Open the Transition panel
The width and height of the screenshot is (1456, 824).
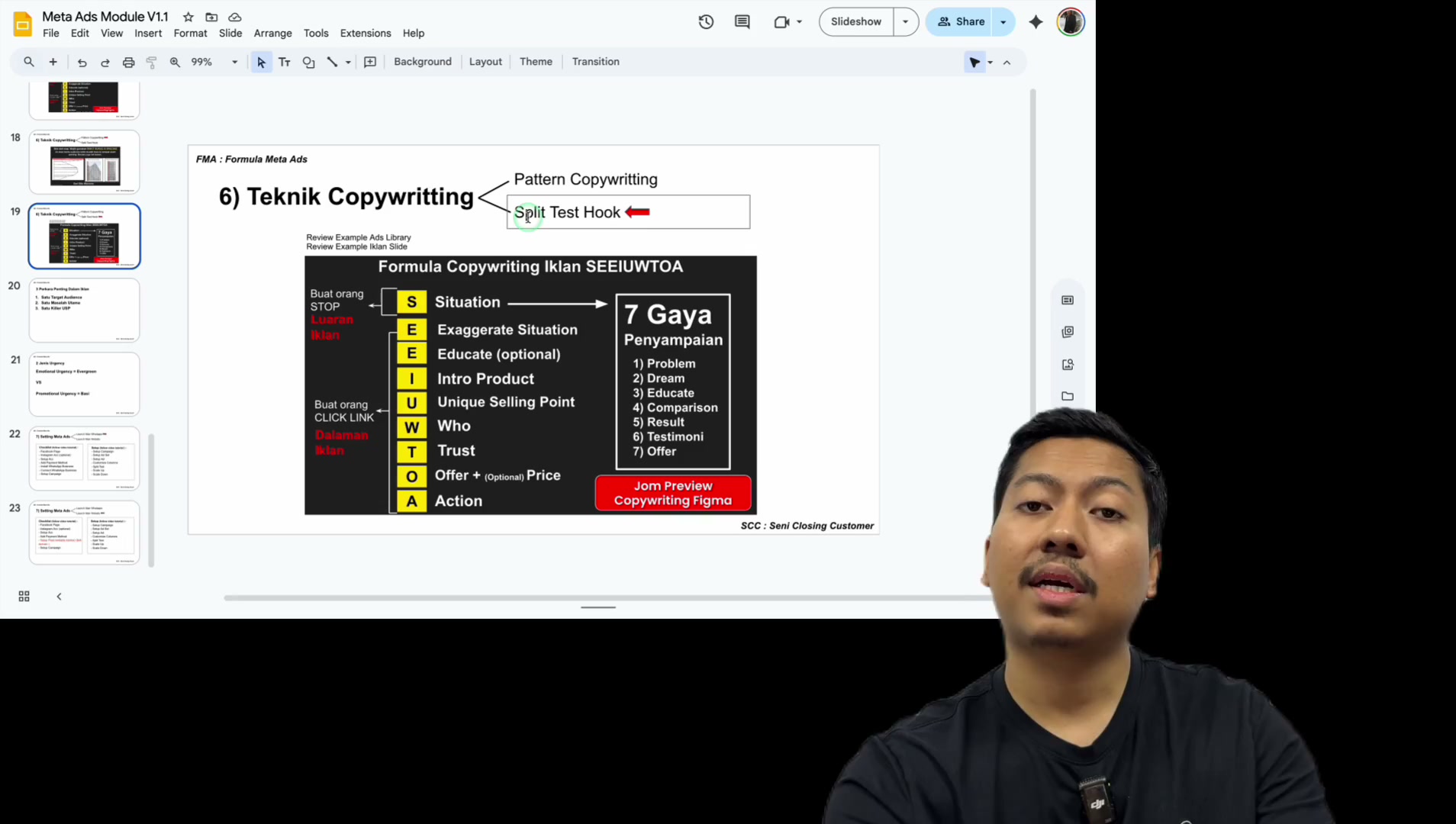(596, 62)
